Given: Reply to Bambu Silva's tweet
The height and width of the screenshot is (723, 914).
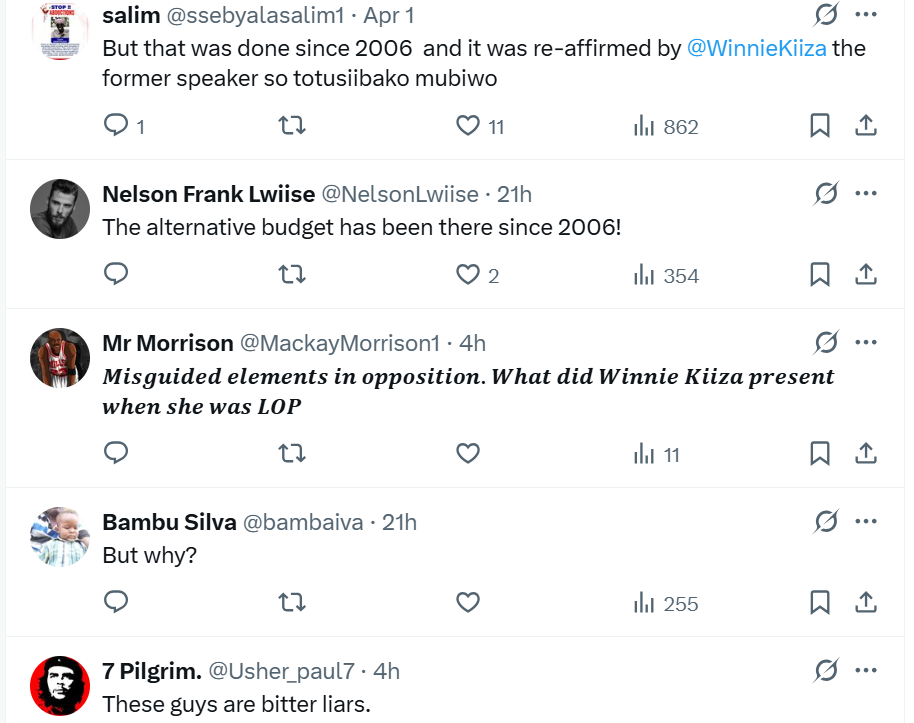Looking at the screenshot, I should (117, 603).
